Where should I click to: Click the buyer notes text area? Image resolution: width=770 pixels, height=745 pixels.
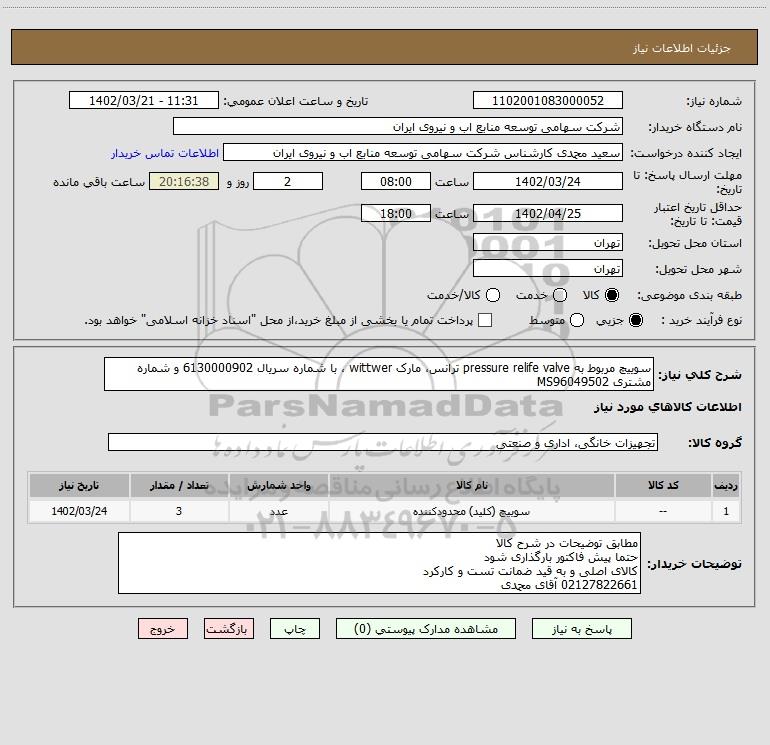click(x=379, y=563)
